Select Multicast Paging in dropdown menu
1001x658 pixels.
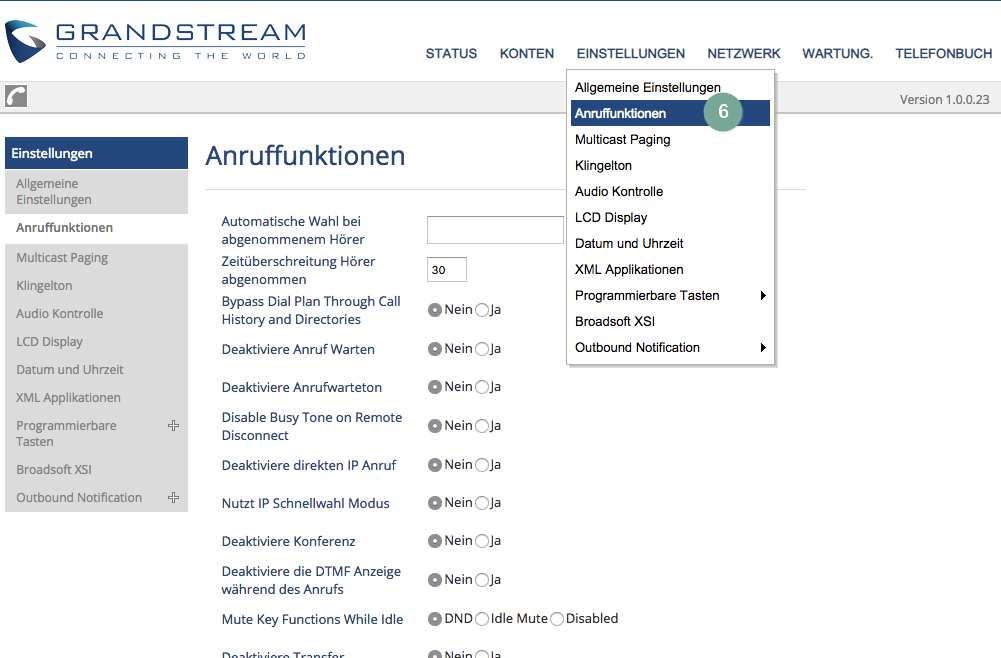(x=670, y=139)
